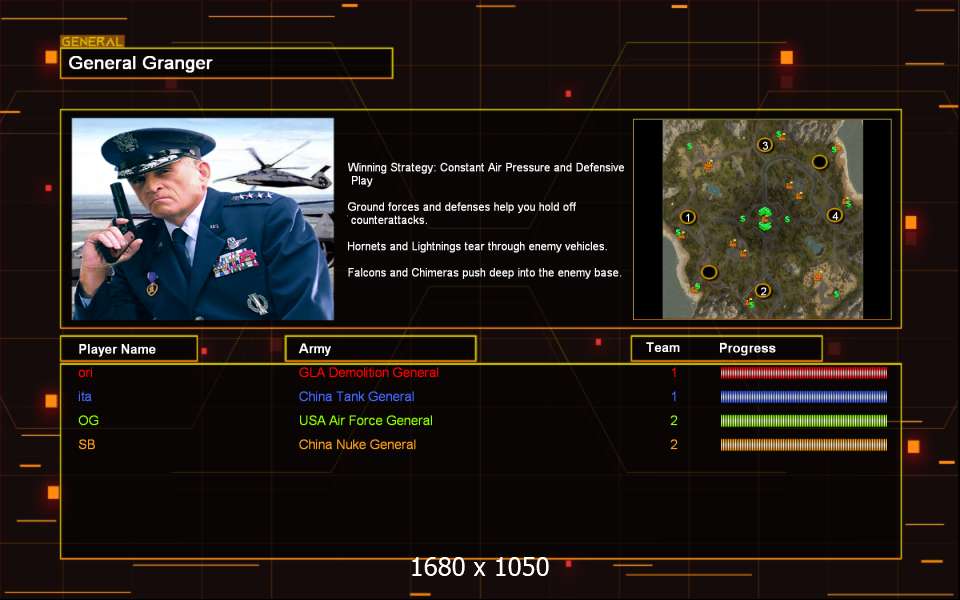Screen dimensions: 960x600
Task: Click the red progress bar for ori
Action: (x=803, y=373)
